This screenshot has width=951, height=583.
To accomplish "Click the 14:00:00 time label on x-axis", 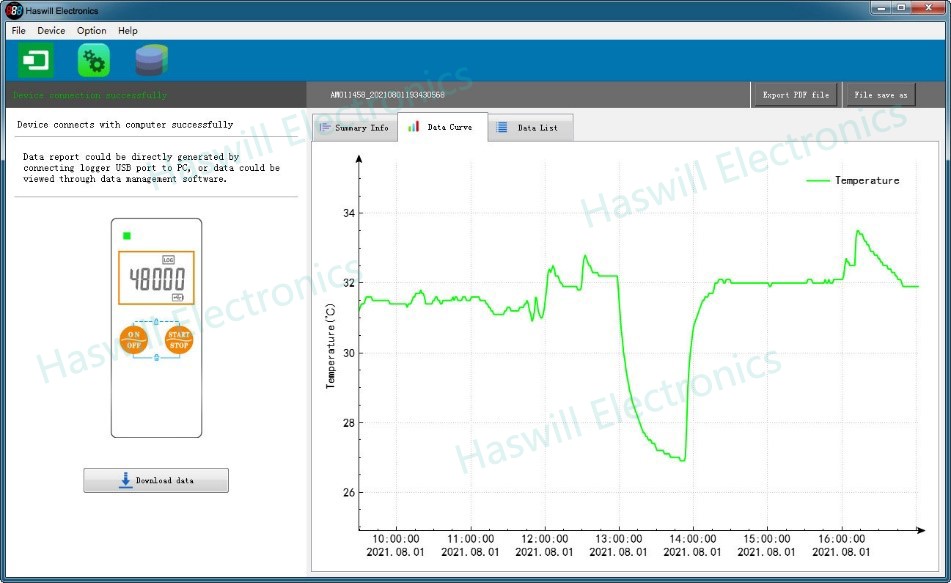I will point(693,539).
